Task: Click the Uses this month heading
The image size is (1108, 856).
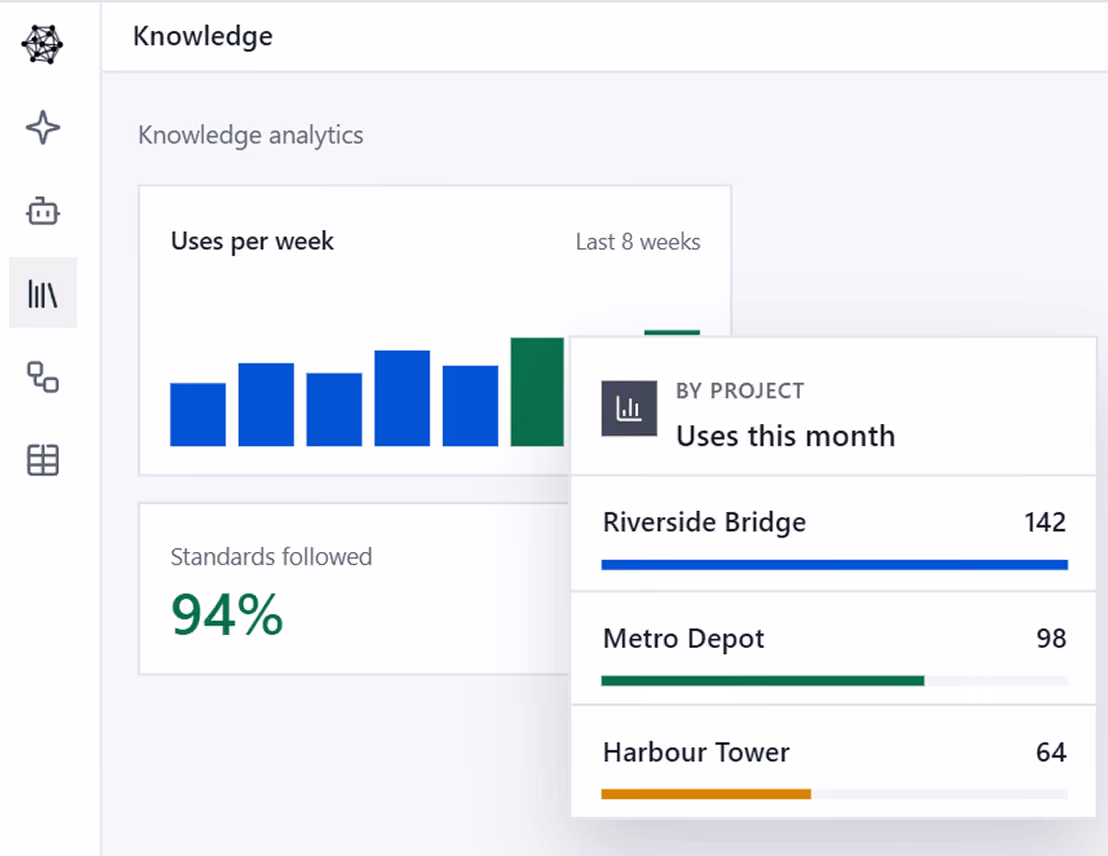Action: tap(786, 436)
